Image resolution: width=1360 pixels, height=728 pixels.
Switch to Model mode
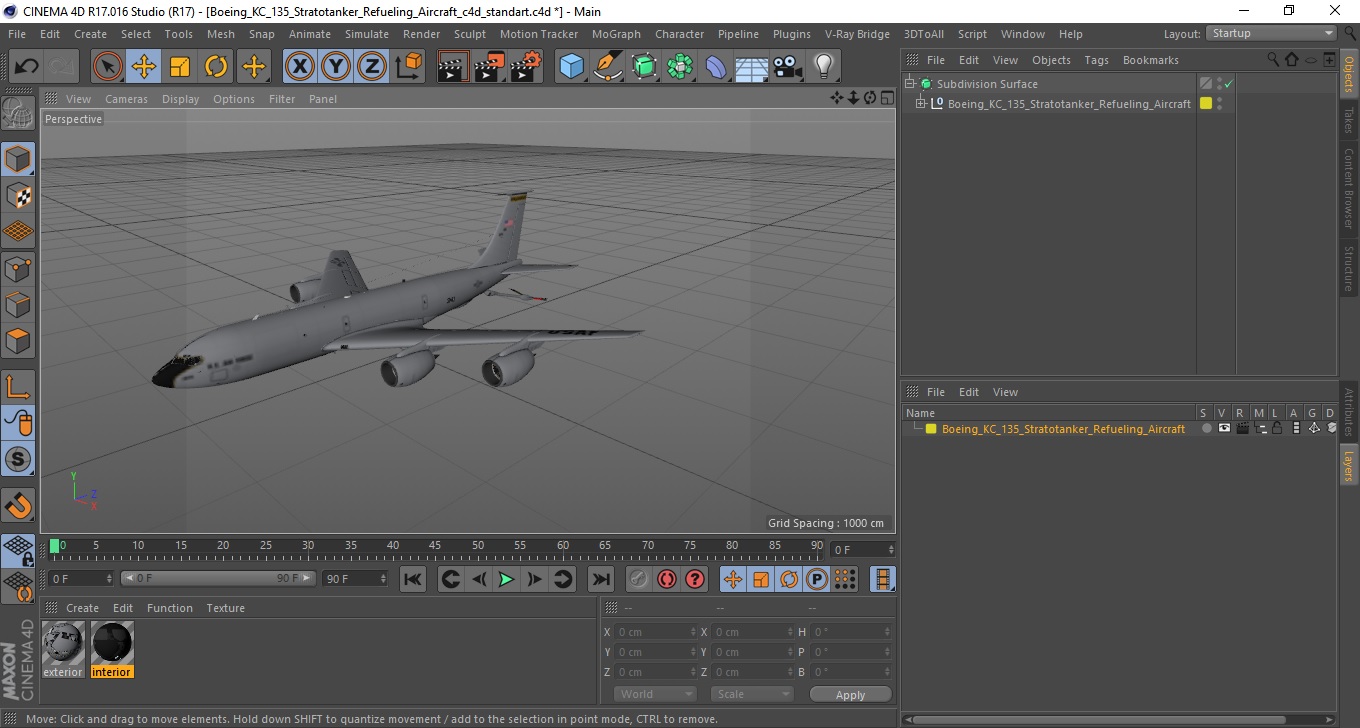pyautogui.click(x=18, y=159)
